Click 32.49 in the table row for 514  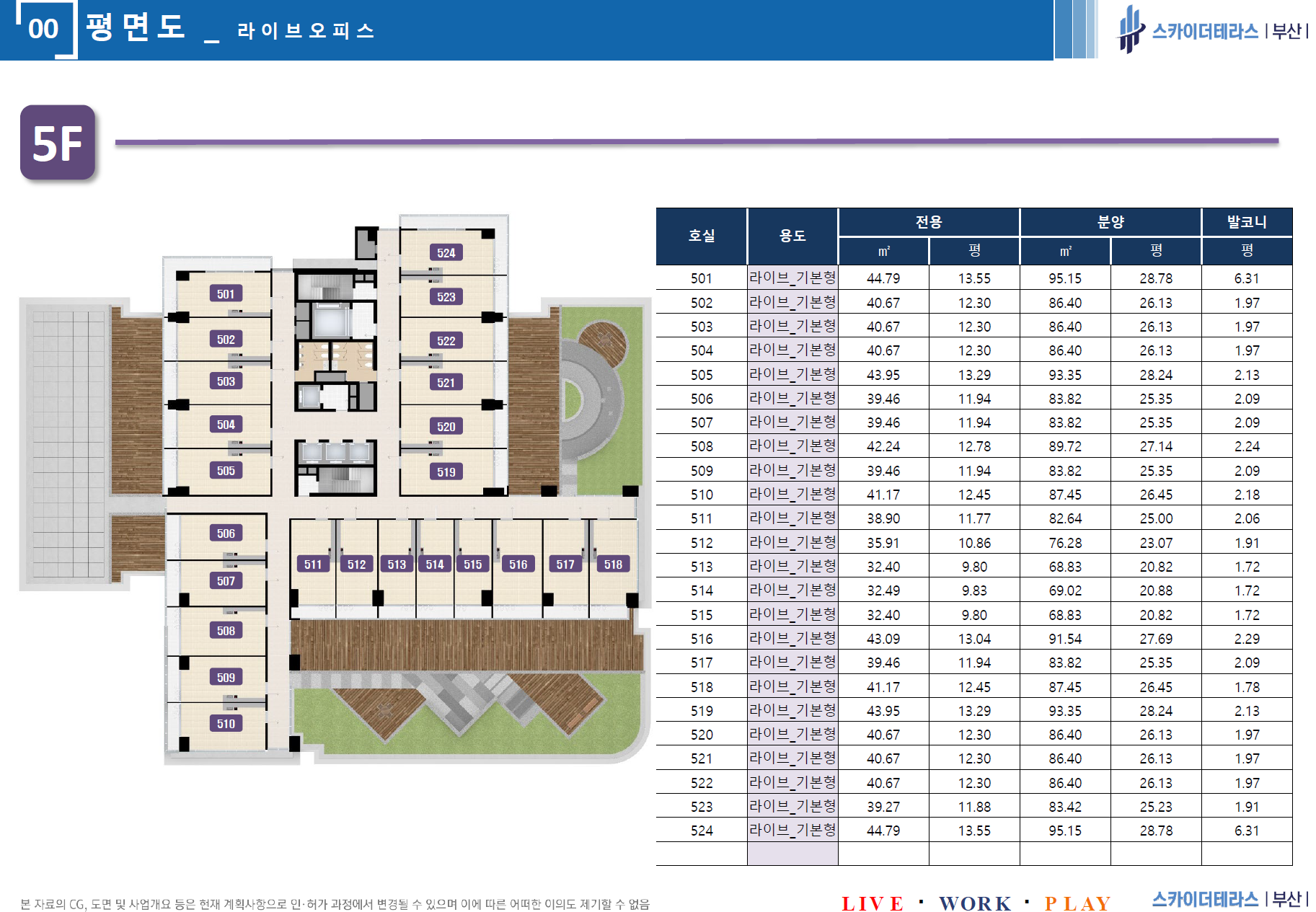pos(883,590)
